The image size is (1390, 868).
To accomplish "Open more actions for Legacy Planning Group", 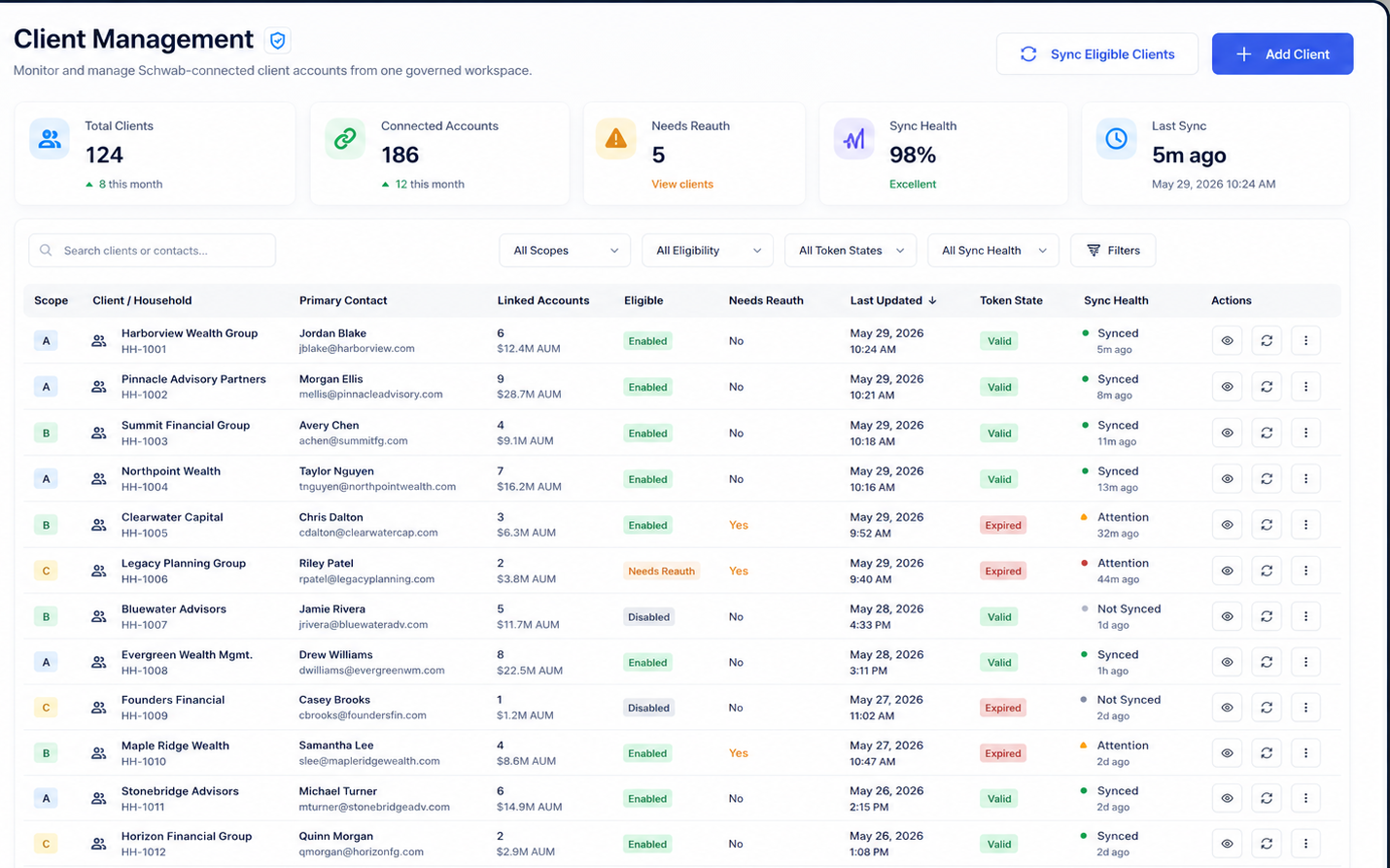I will pyautogui.click(x=1305, y=571).
